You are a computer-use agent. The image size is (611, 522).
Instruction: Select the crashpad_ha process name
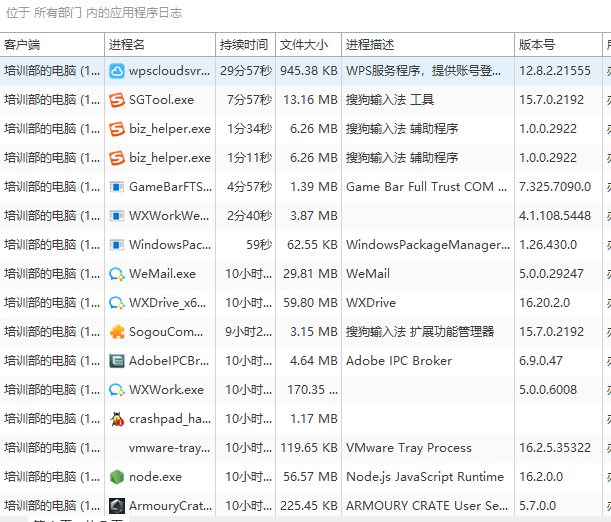tap(170, 419)
